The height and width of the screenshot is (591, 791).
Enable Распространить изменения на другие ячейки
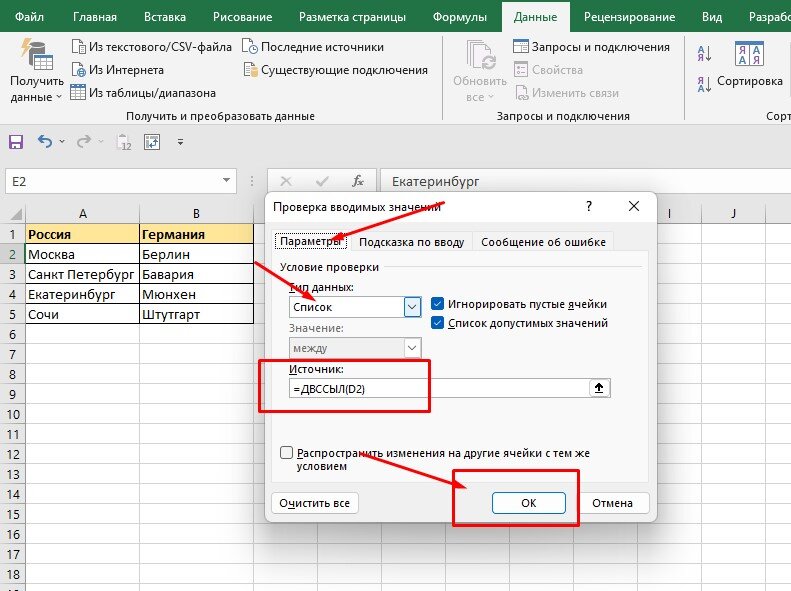[x=286, y=453]
